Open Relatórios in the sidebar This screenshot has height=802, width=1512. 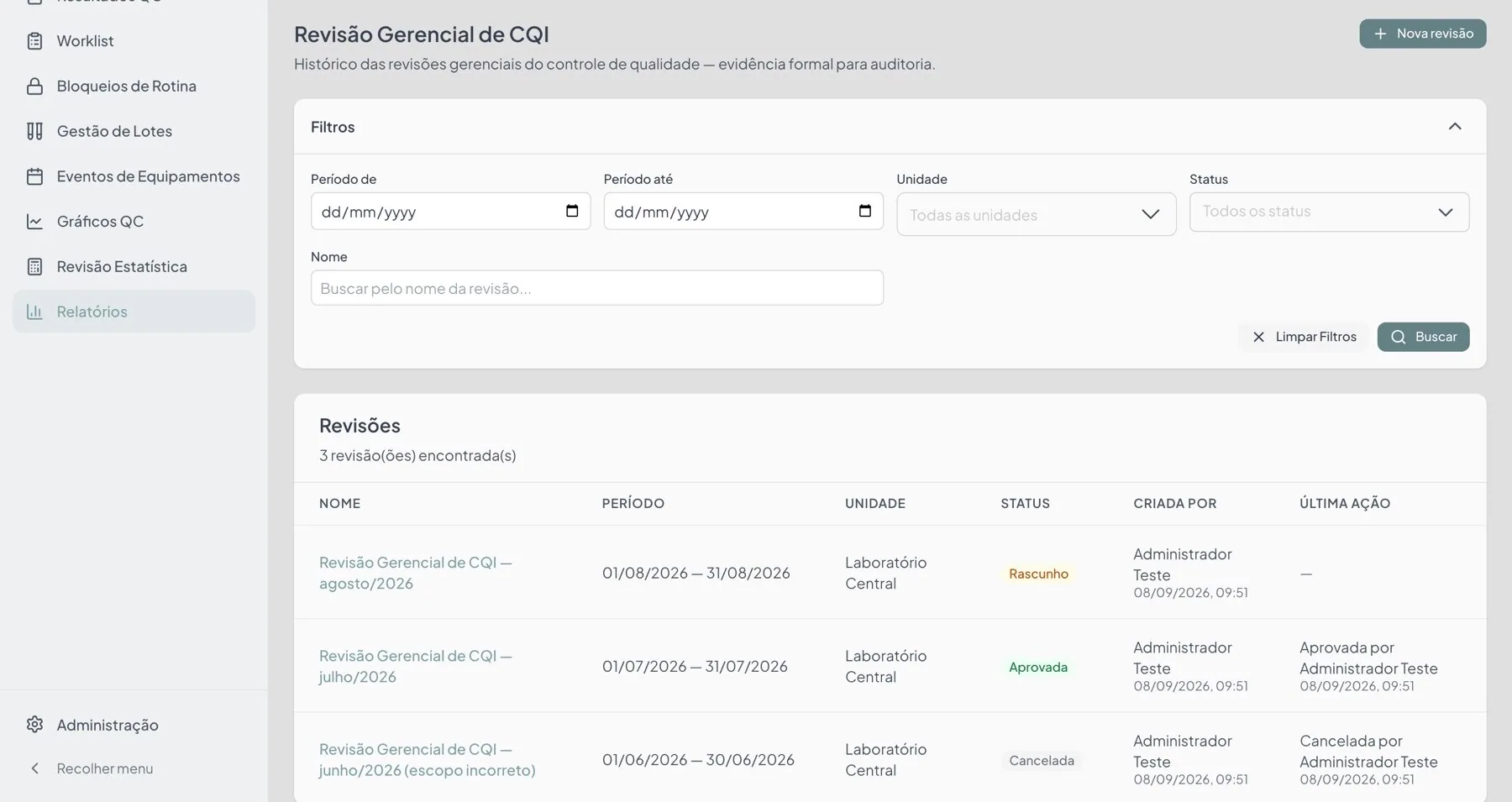[134, 312]
